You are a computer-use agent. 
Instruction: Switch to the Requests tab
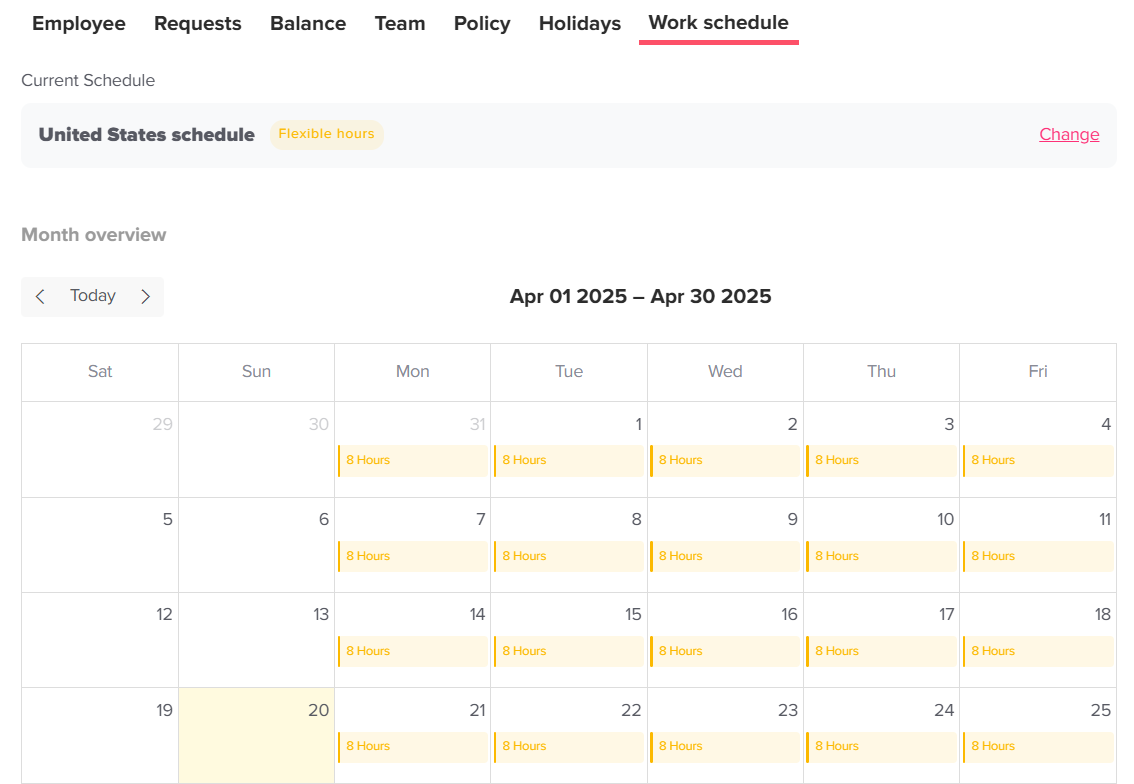(x=198, y=24)
